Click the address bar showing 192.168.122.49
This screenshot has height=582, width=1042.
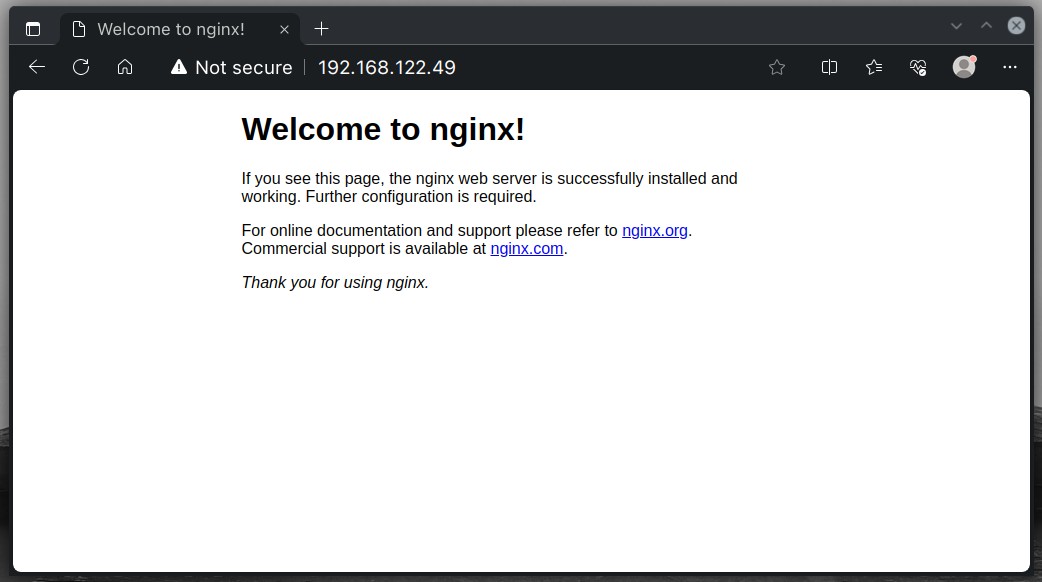click(387, 67)
